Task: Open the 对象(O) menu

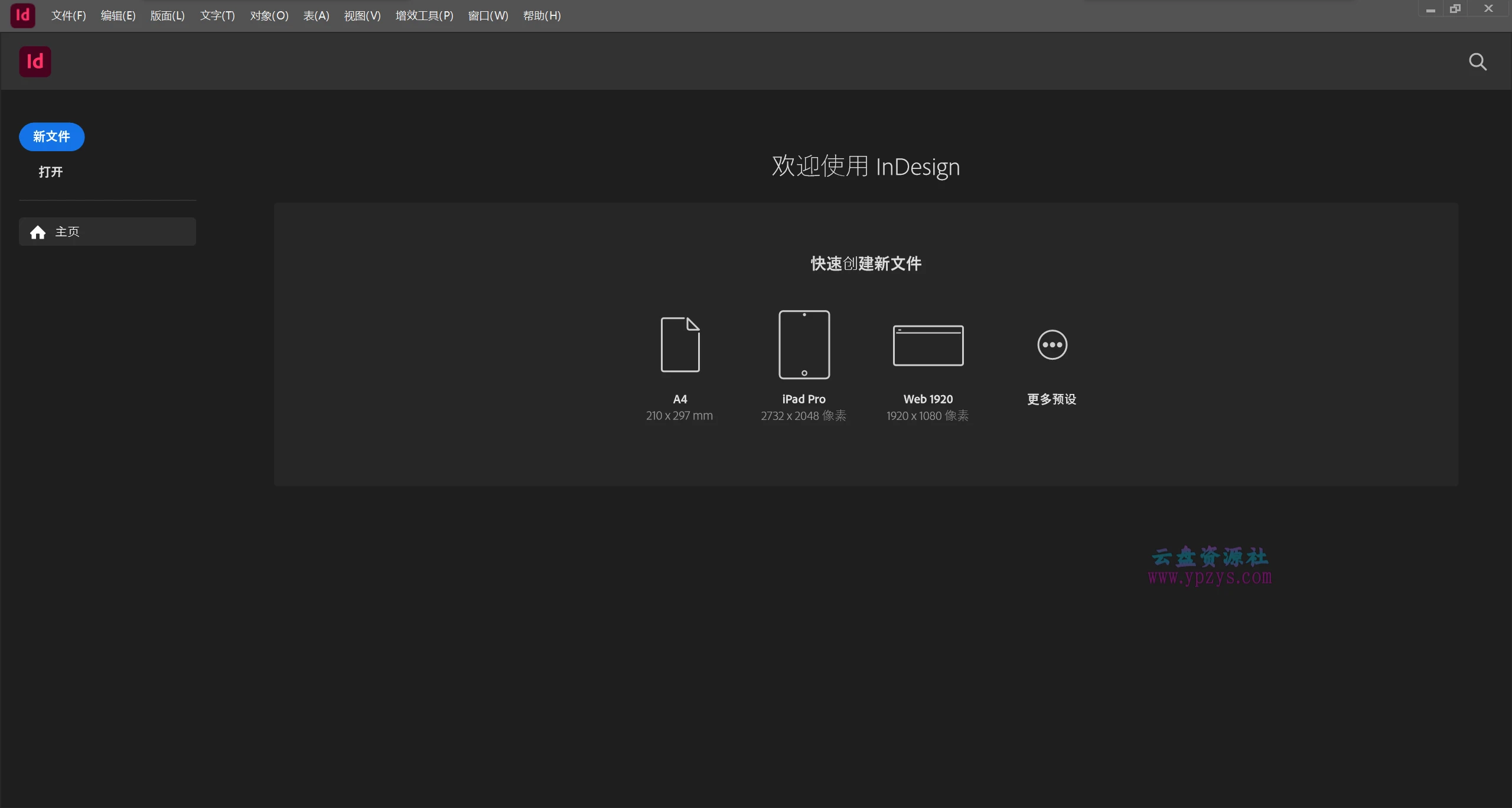Action: tap(269, 15)
